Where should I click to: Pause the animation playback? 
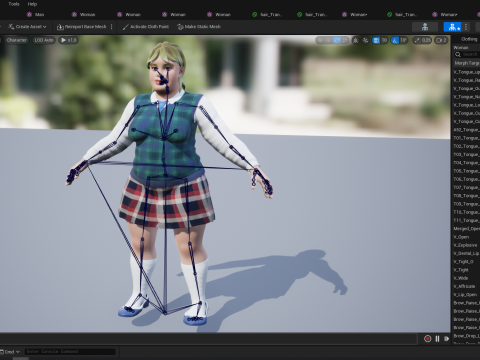tap(437, 339)
